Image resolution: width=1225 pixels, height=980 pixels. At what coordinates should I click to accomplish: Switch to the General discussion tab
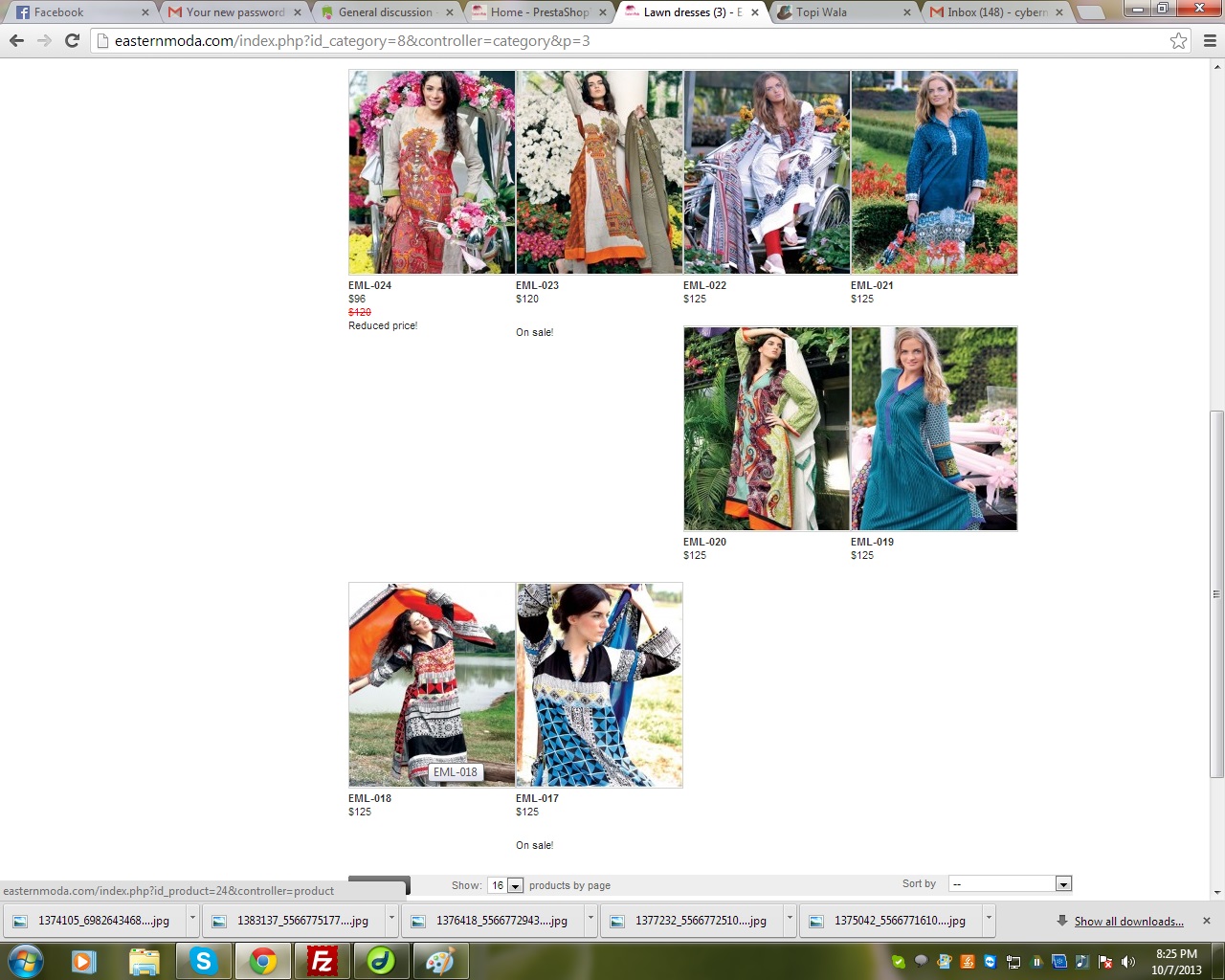coord(387,12)
